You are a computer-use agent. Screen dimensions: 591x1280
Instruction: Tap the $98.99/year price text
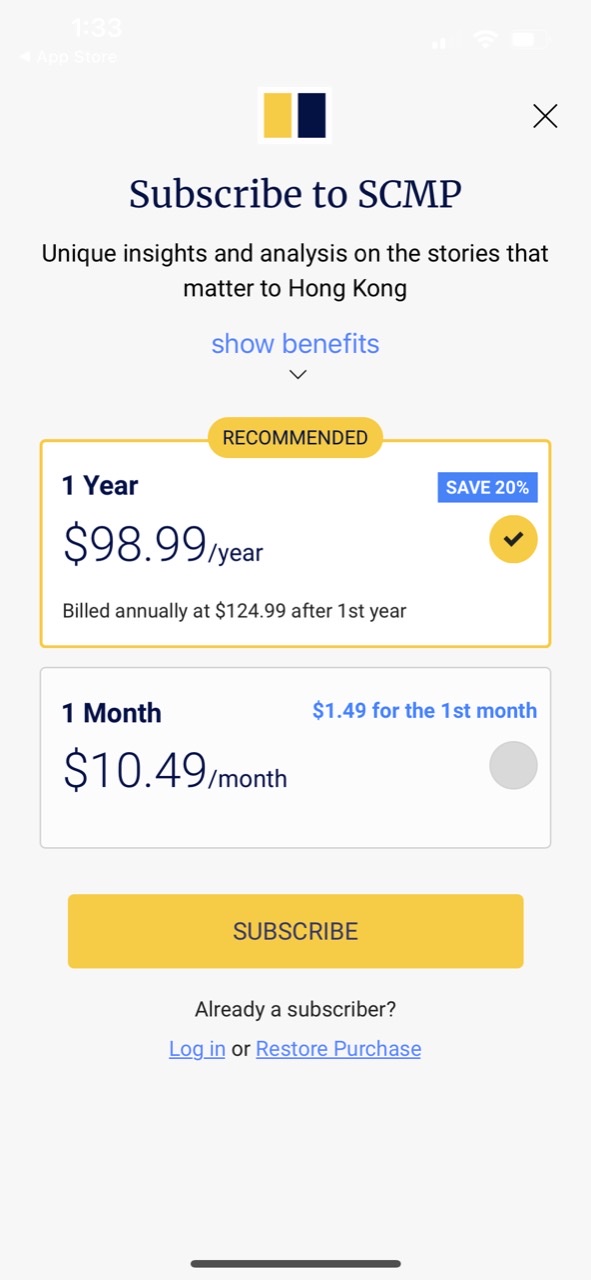(x=163, y=544)
